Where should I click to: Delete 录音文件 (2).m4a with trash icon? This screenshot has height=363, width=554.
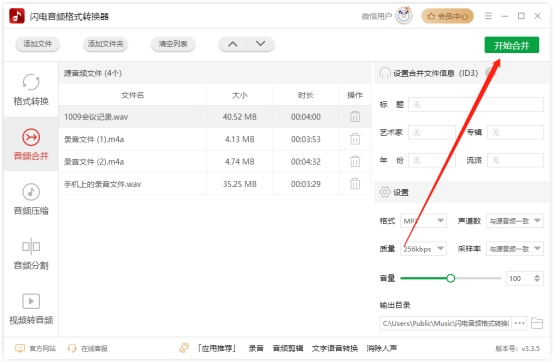355,162
